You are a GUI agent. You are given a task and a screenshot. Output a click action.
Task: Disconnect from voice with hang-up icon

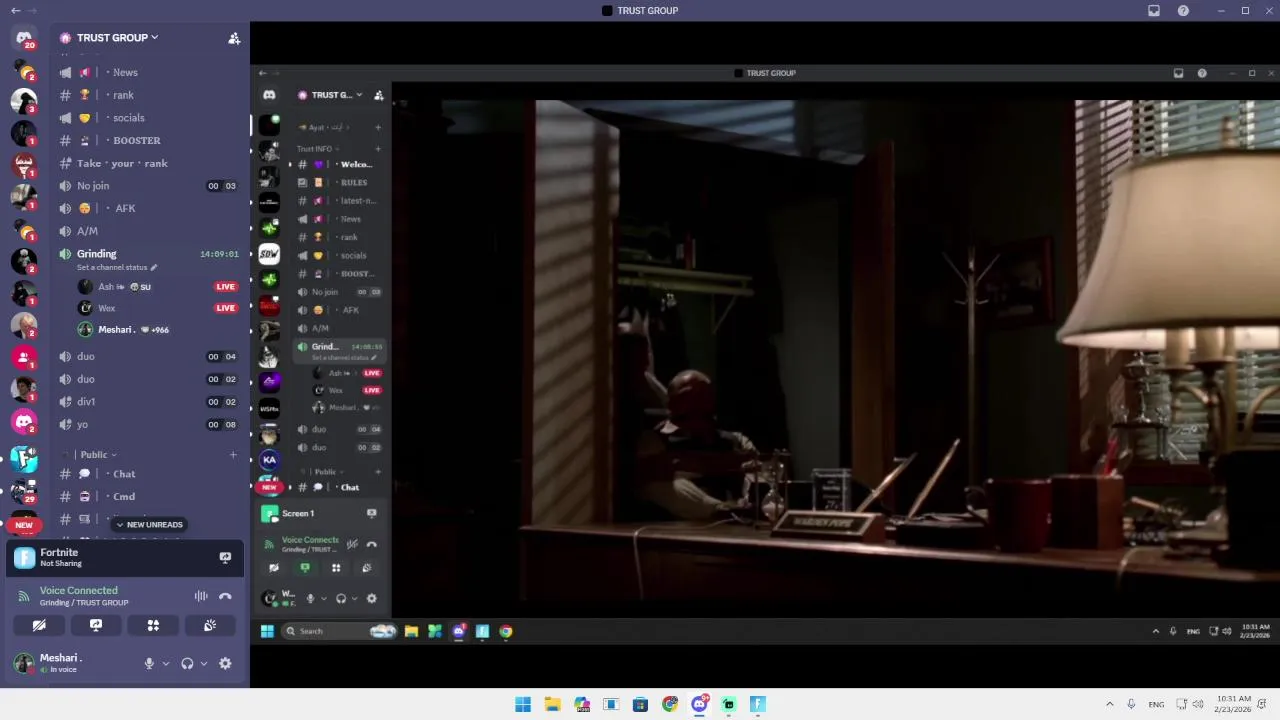225,596
